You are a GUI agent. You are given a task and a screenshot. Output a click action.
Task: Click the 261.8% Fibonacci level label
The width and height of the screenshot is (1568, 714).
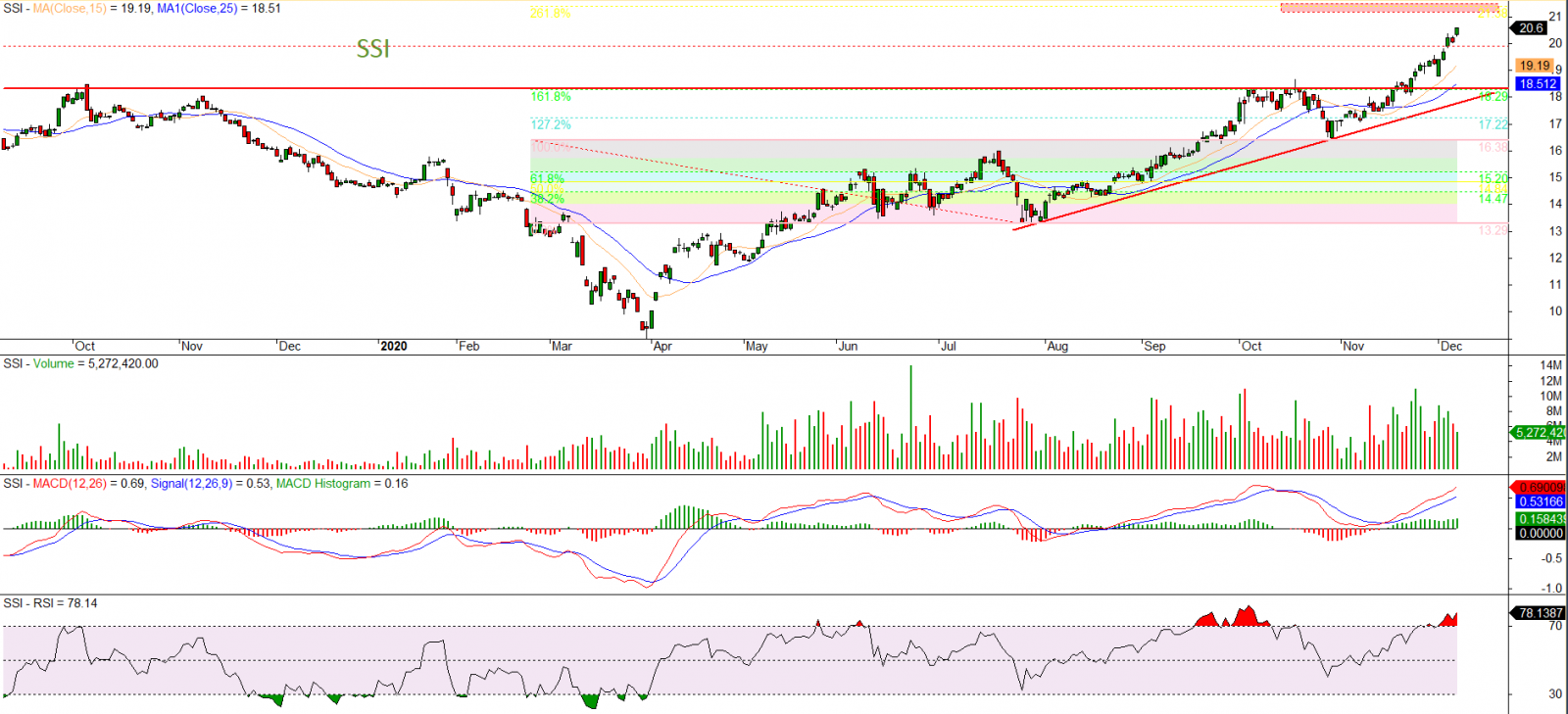(550, 13)
